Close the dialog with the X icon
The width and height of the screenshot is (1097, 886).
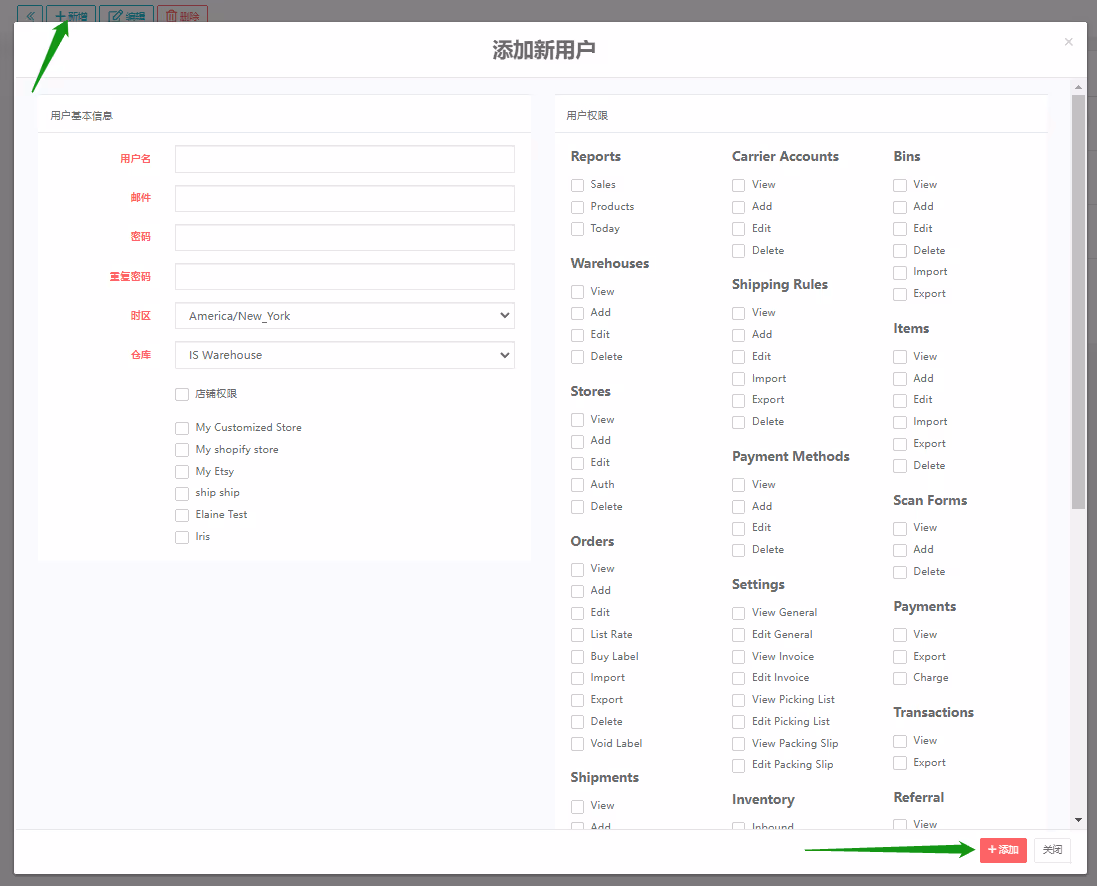tap(1068, 42)
